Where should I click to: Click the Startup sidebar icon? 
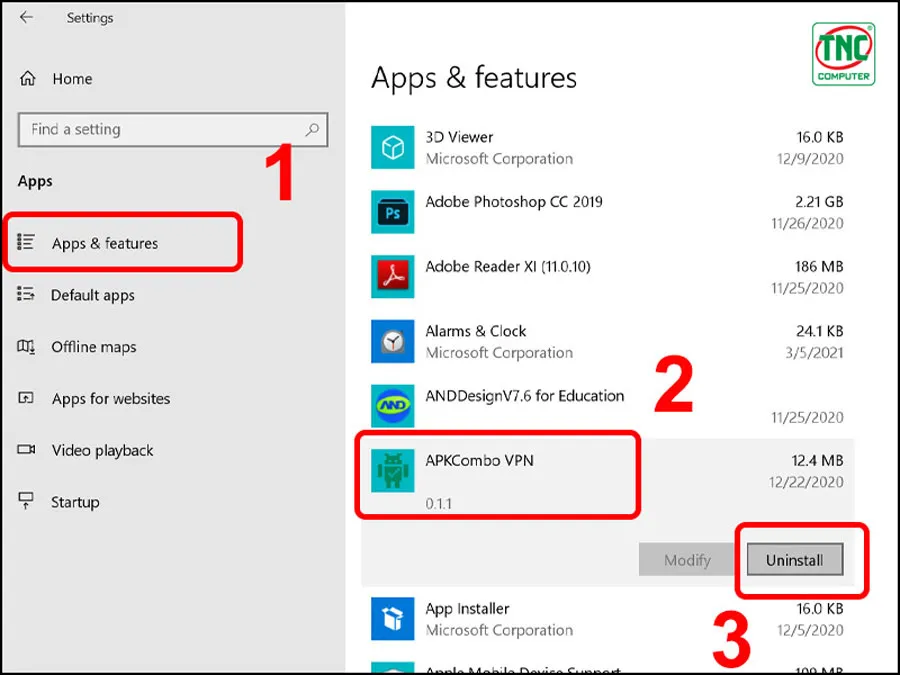click(26, 501)
